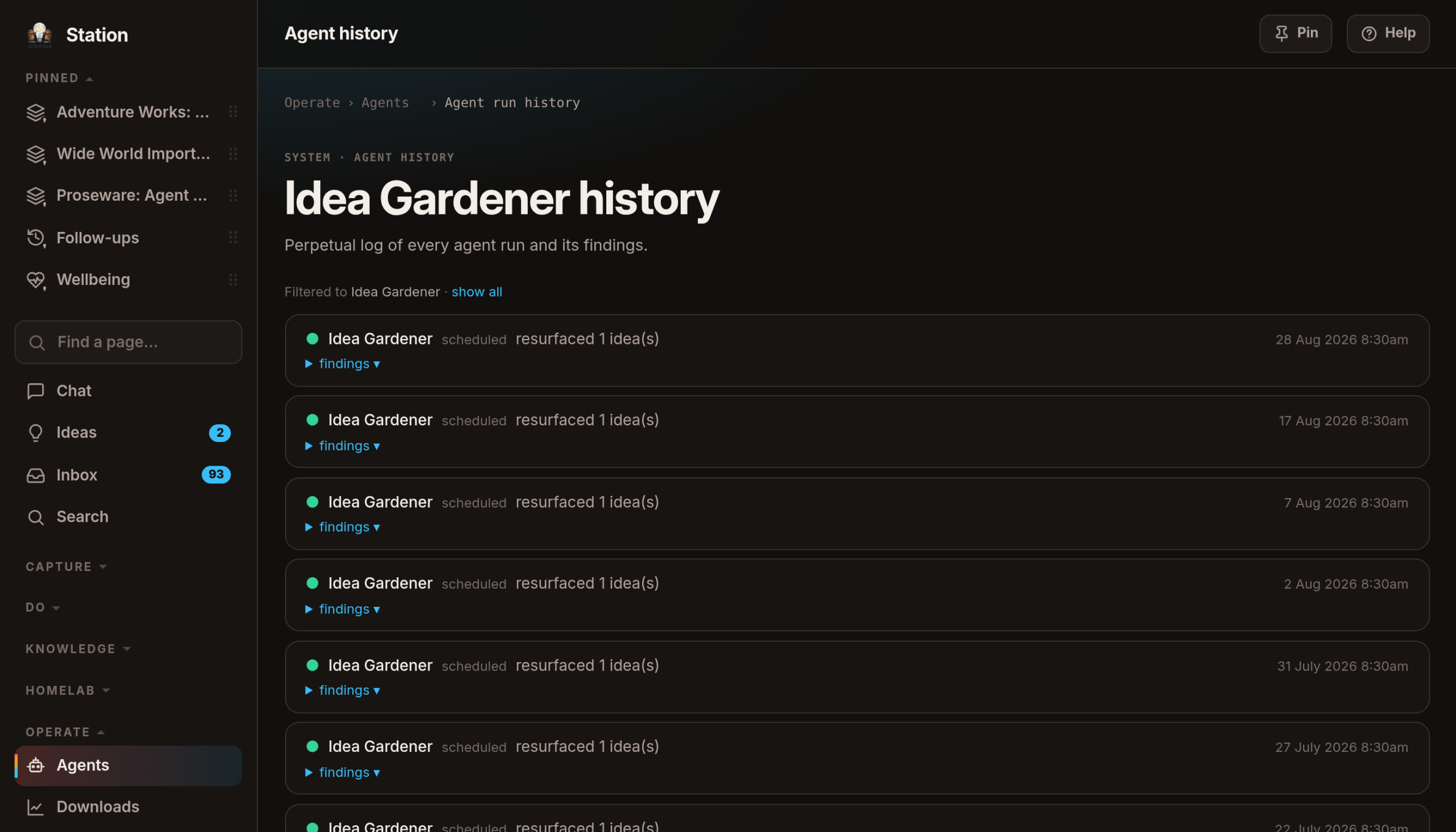This screenshot has height=832, width=1456.
Task: Click the drag handle next to Follow-ups
Action: point(233,238)
